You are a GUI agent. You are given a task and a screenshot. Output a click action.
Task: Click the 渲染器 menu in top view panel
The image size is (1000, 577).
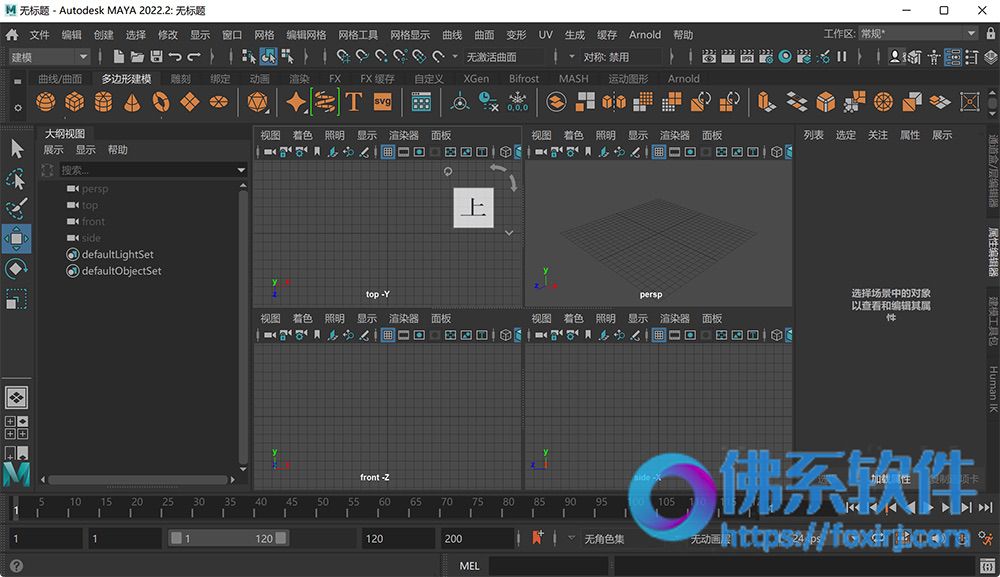point(404,135)
